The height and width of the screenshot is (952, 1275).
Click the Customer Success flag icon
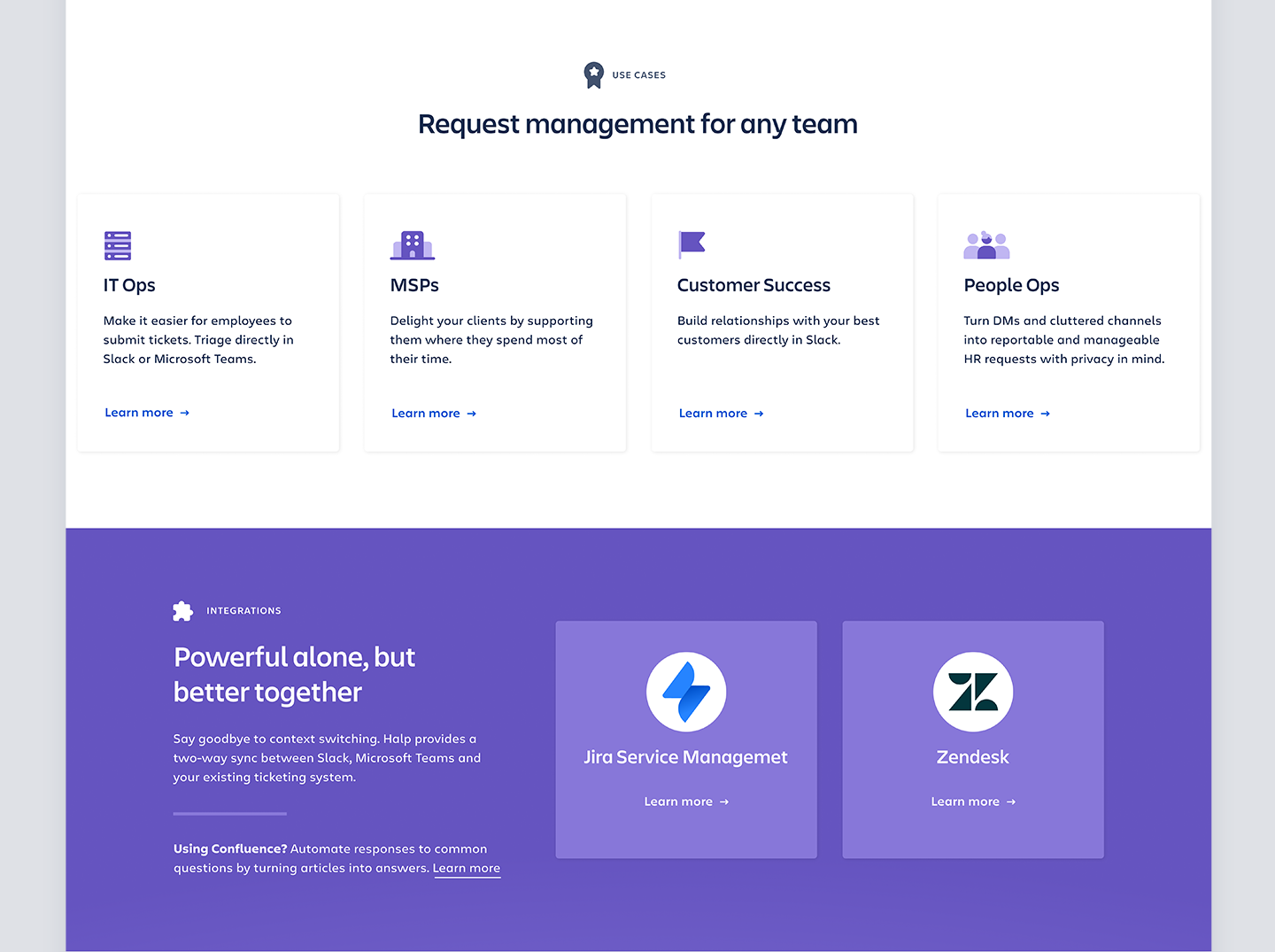pos(692,244)
